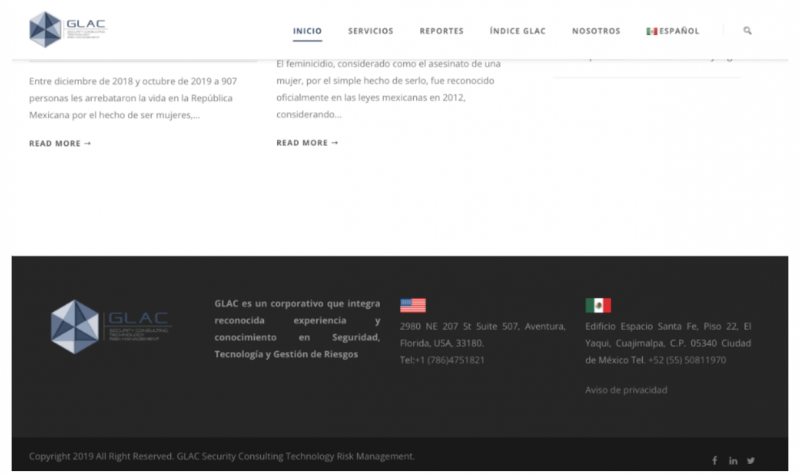Go to the Inicio menu item
Image resolution: width=800 pixels, height=475 pixels.
pyautogui.click(x=307, y=31)
